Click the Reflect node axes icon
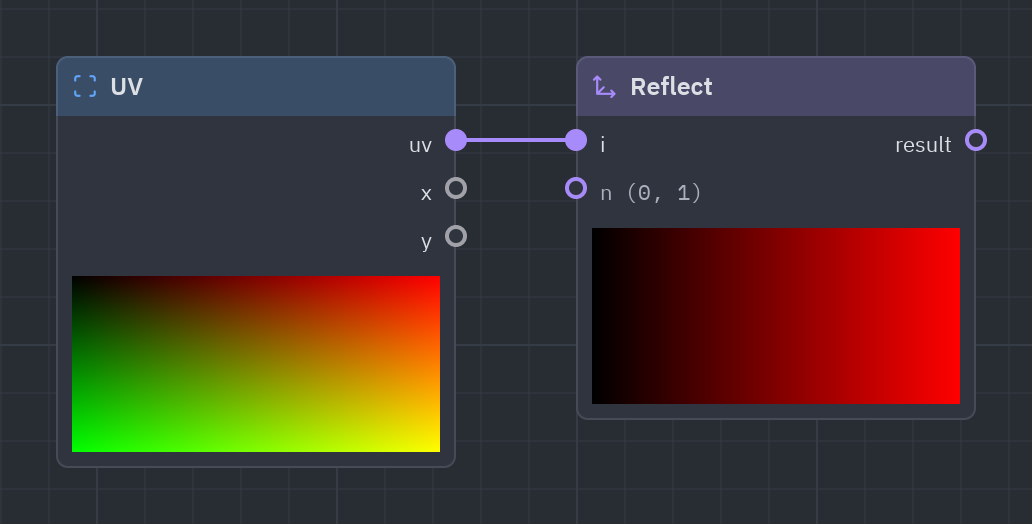 point(604,86)
